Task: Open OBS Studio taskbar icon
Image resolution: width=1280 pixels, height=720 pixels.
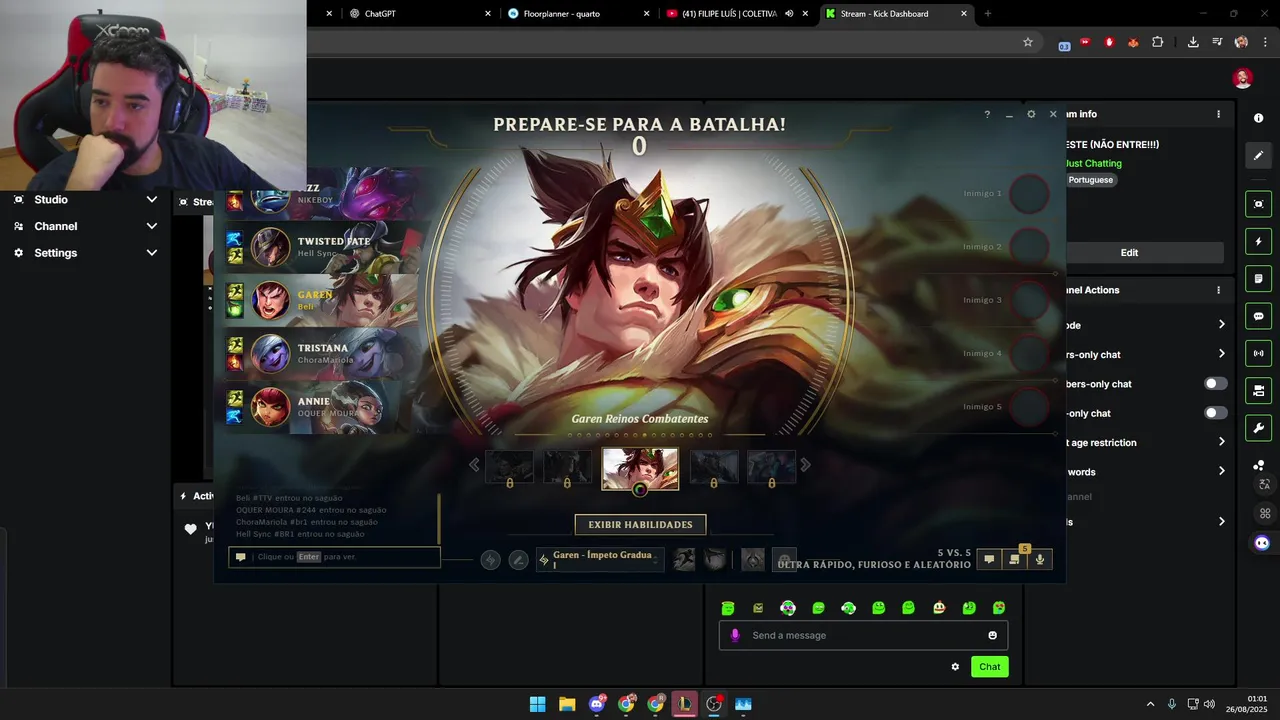Action: pyautogui.click(x=714, y=704)
